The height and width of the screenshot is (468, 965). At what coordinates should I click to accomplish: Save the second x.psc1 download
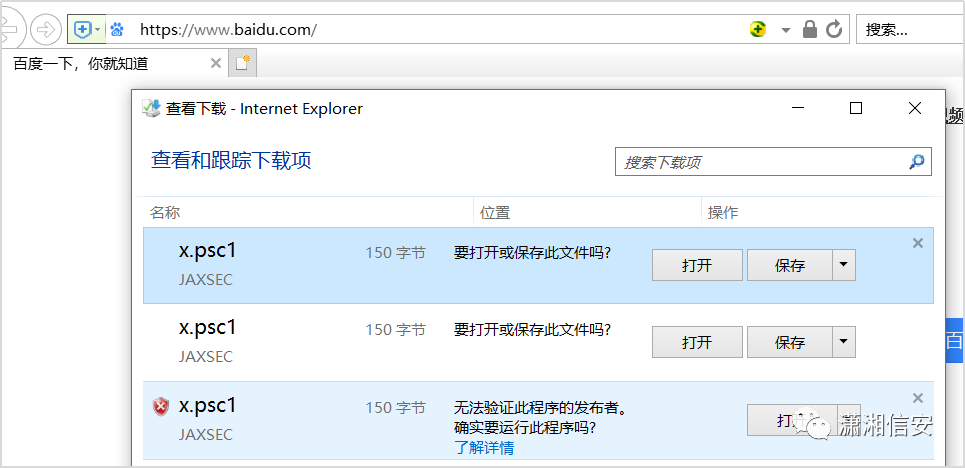[790, 342]
